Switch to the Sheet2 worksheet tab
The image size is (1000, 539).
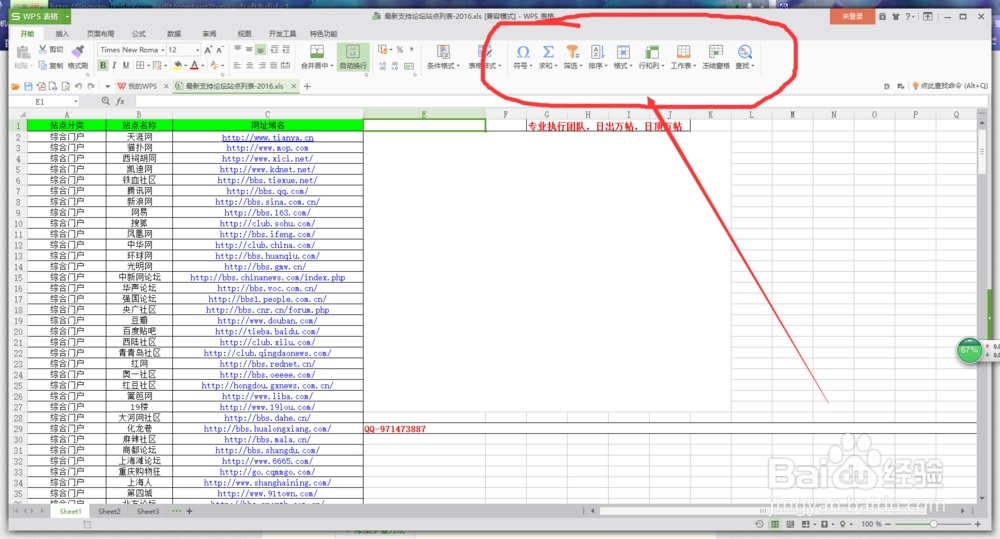[109, 512]
